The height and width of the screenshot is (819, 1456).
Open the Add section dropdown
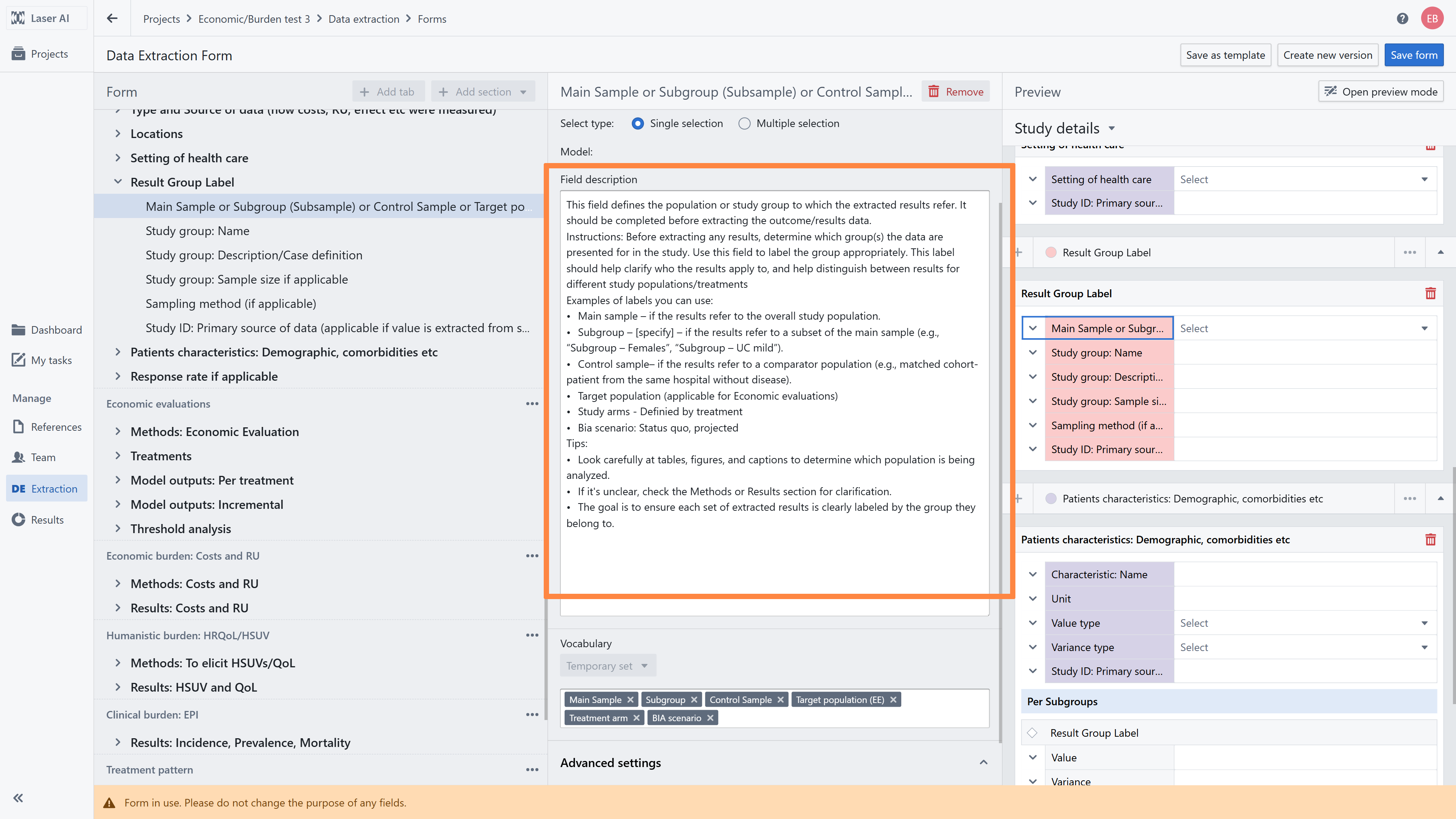point(483,91)
